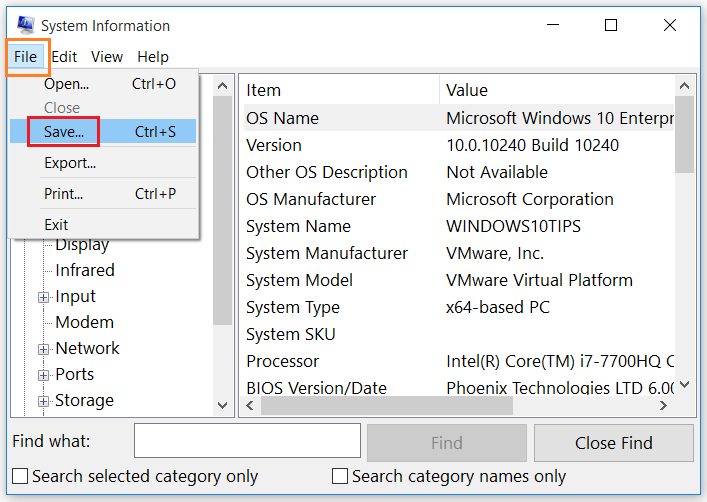Click the details vertical scrollbar thumb

coord(684,134)
